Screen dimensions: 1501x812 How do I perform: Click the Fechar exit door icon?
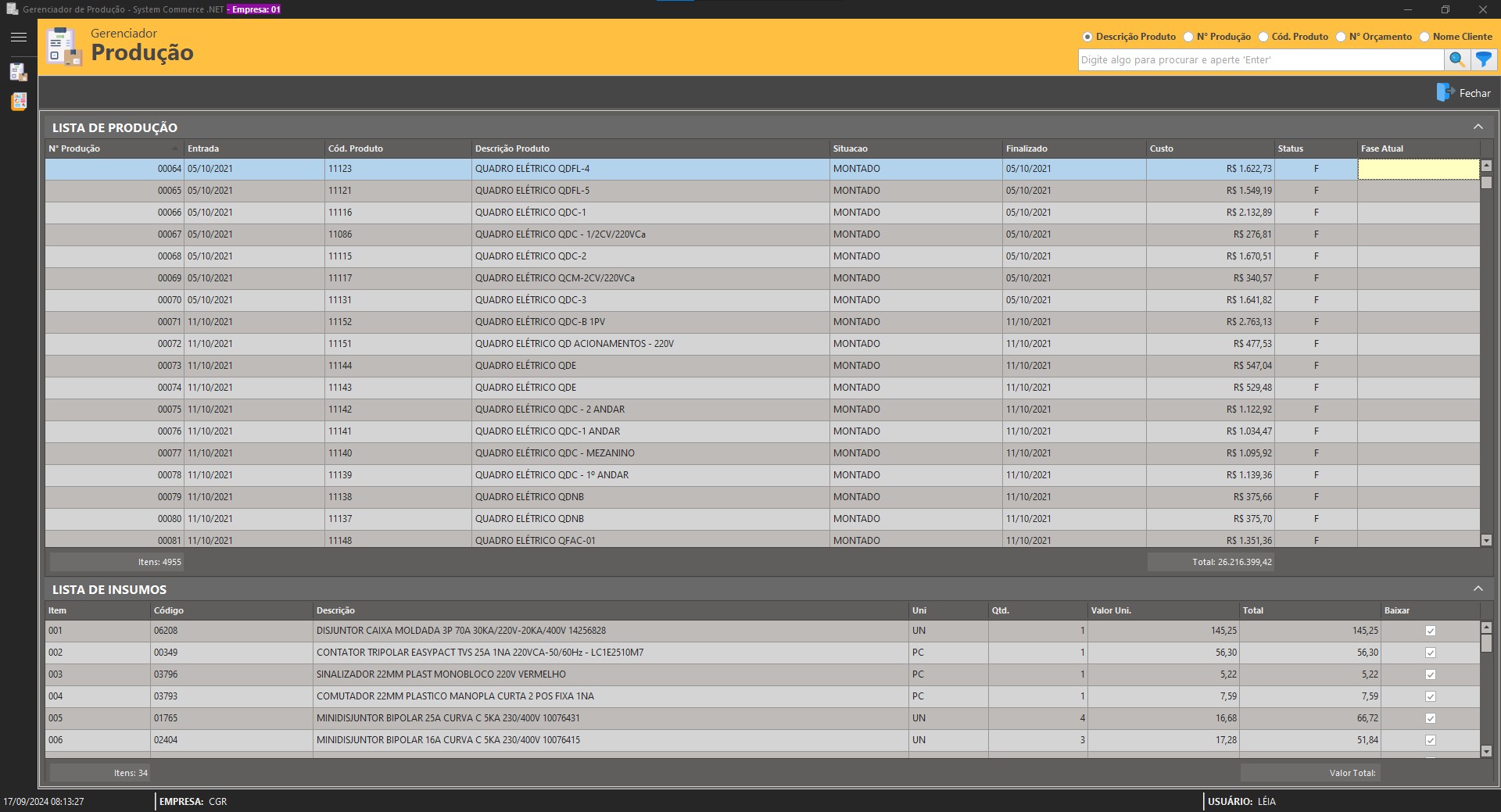coord(1444,92)
